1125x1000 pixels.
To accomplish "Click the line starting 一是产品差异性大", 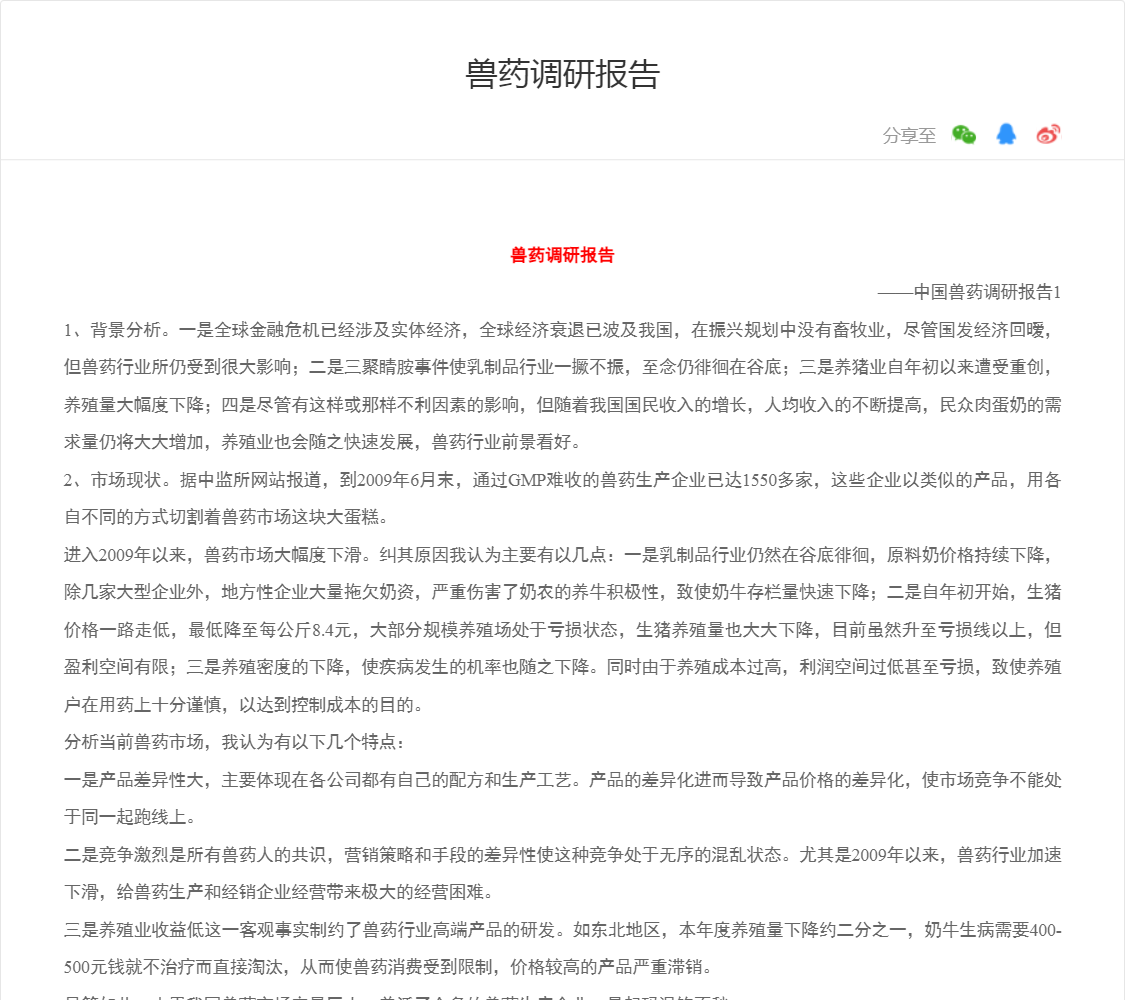I will [x=562, y=780].
